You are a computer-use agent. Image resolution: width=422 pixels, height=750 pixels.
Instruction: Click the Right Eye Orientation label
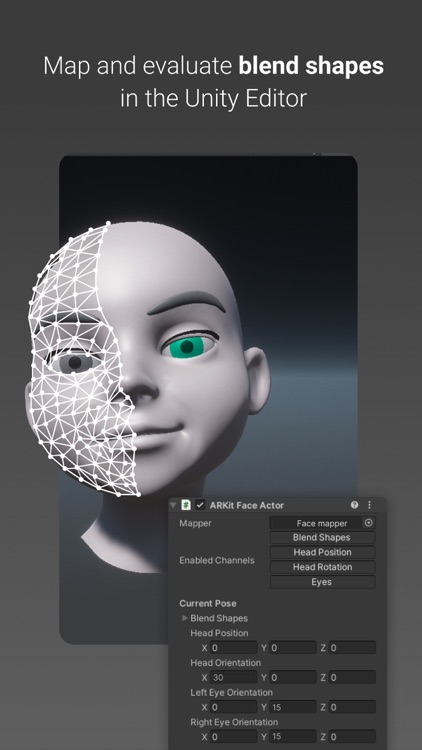point(234,722)
